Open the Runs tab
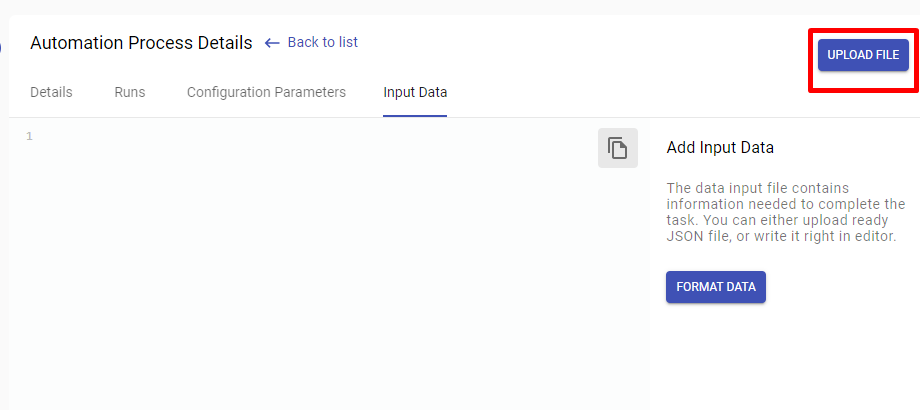 tap(130, 92)
